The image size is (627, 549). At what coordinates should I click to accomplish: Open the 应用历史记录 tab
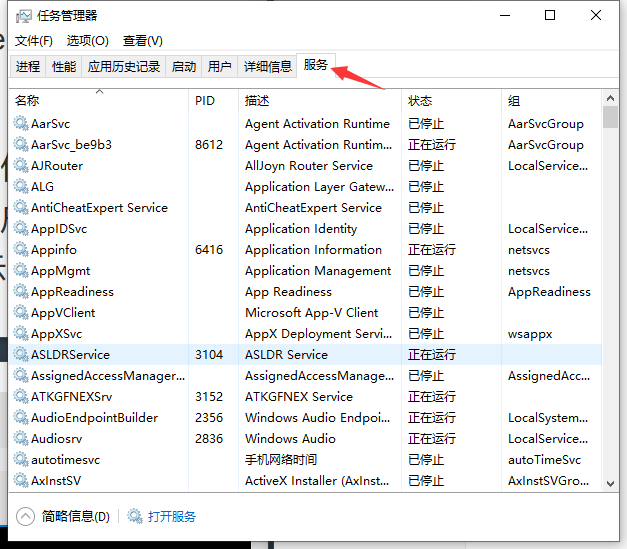click(x=124, y=66)
